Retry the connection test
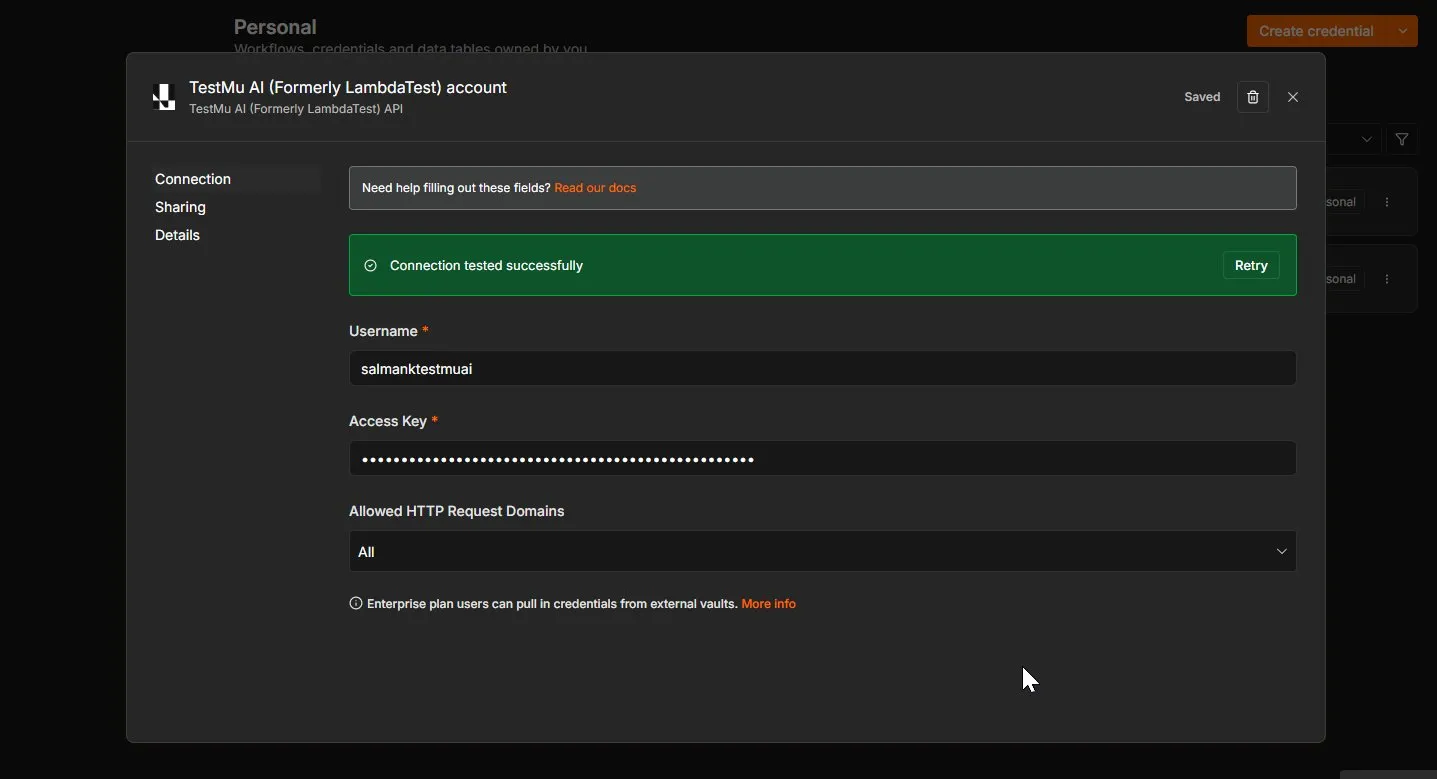Screen dimensions: 1437x779 (1251, 265)
